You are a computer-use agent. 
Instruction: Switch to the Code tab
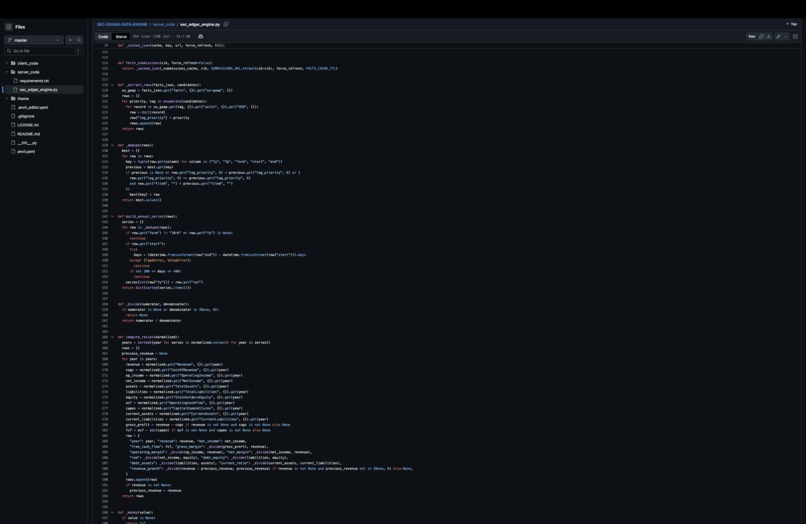[x=103, y=37]
